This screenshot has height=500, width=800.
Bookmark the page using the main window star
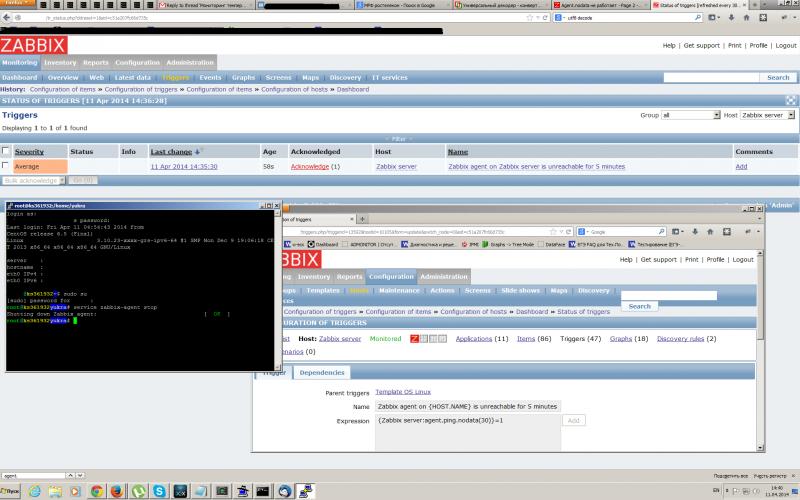click(530, 17)
